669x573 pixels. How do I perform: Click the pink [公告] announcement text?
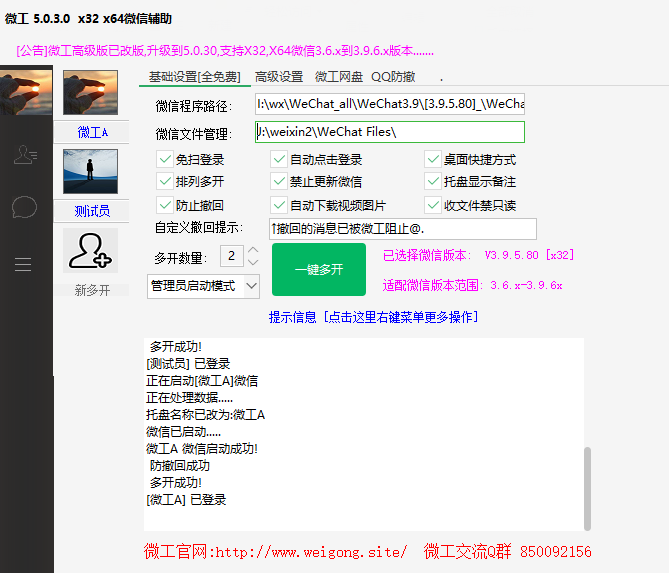point(225,51)
